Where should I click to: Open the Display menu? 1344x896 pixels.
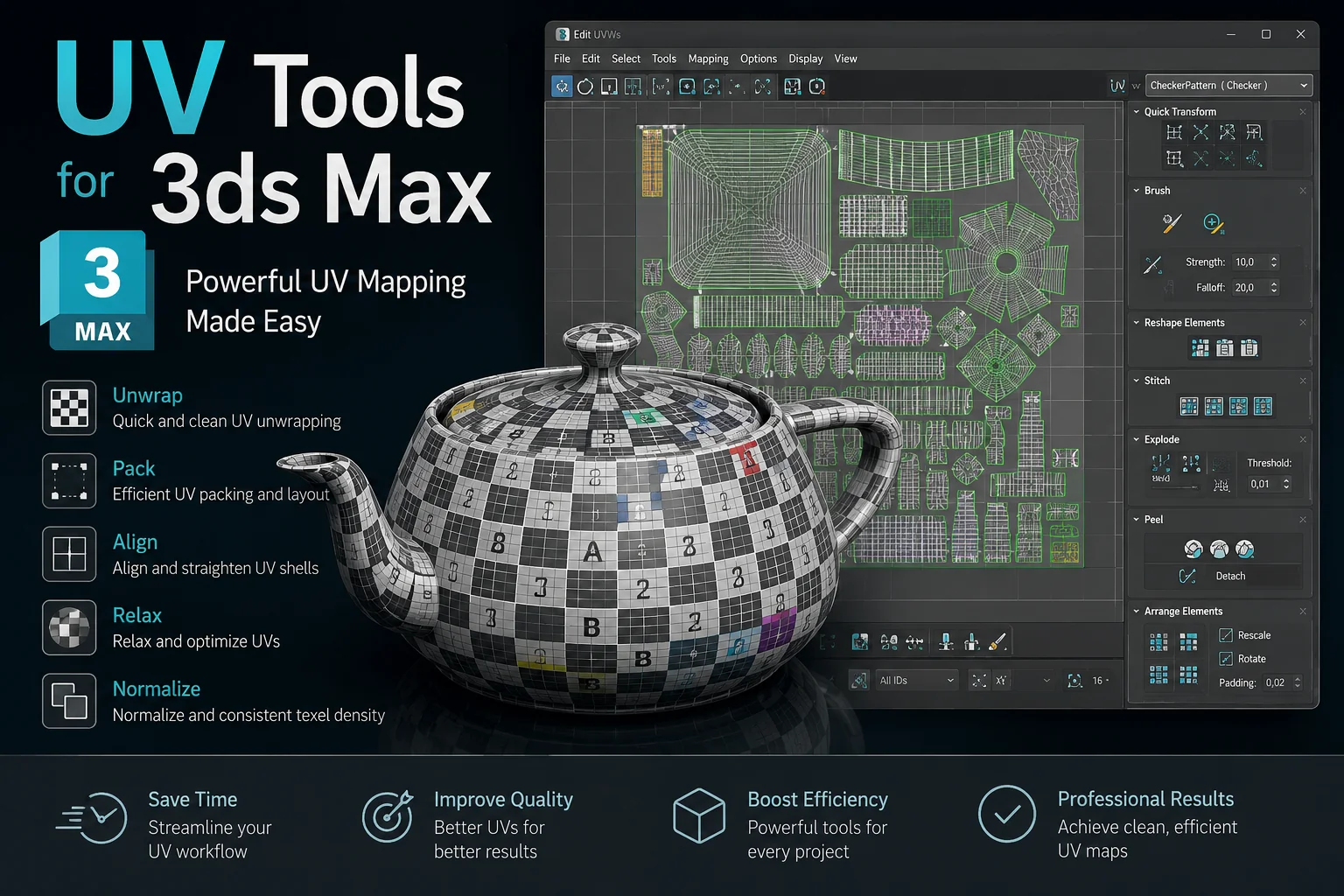click(806, 59)
